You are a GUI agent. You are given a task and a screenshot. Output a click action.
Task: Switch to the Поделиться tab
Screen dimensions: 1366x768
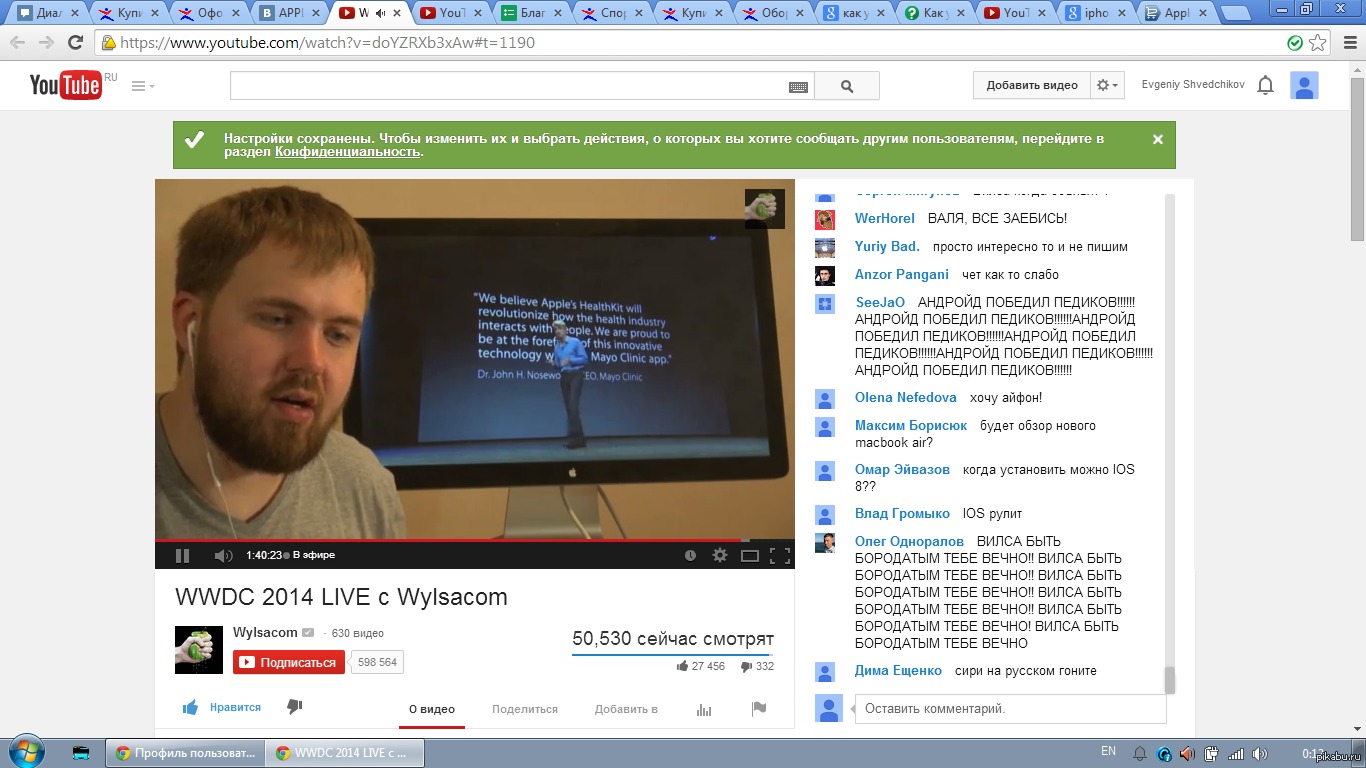(524, 709)
